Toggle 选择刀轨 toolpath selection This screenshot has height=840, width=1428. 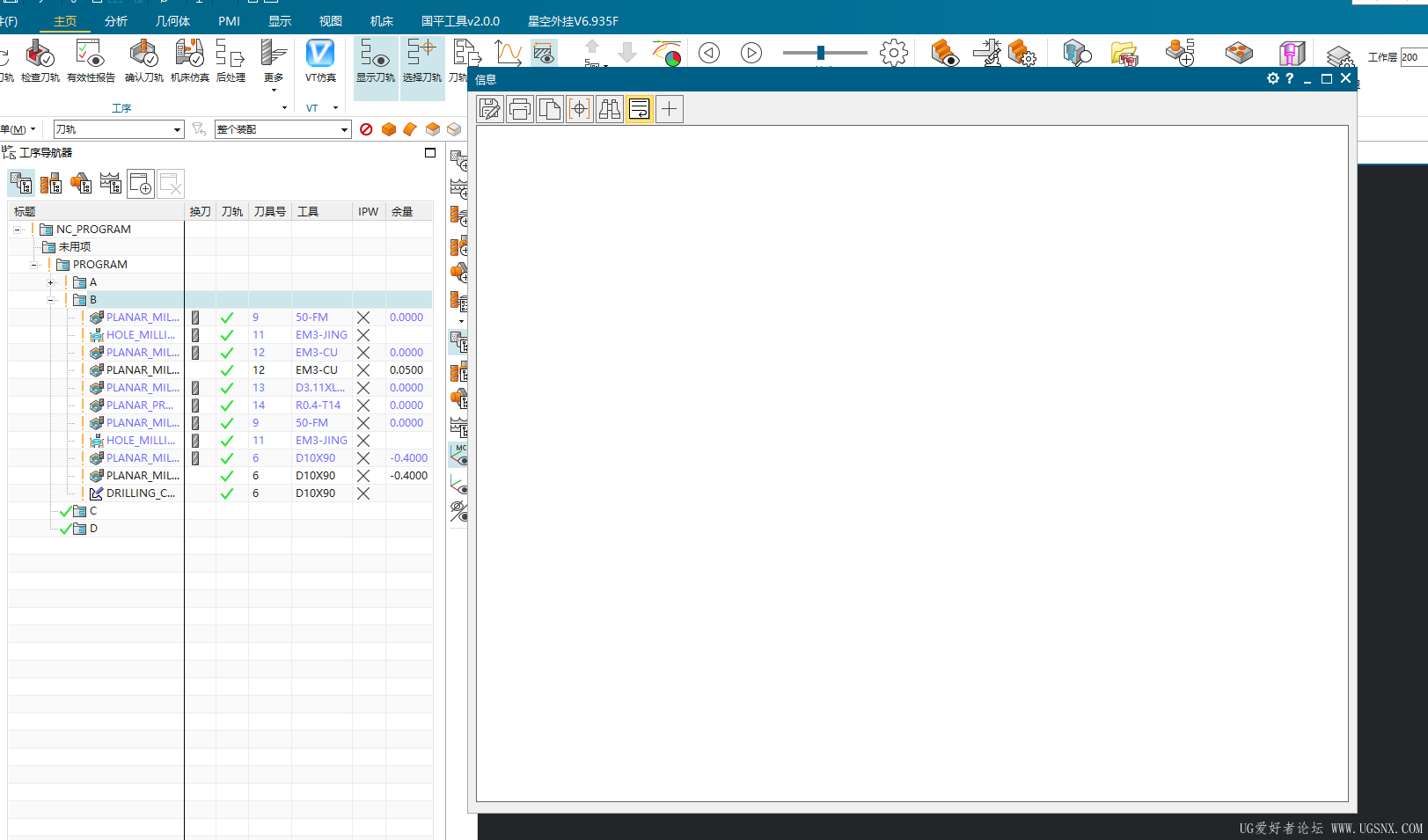pyautogui.click(x=422, y=61)
